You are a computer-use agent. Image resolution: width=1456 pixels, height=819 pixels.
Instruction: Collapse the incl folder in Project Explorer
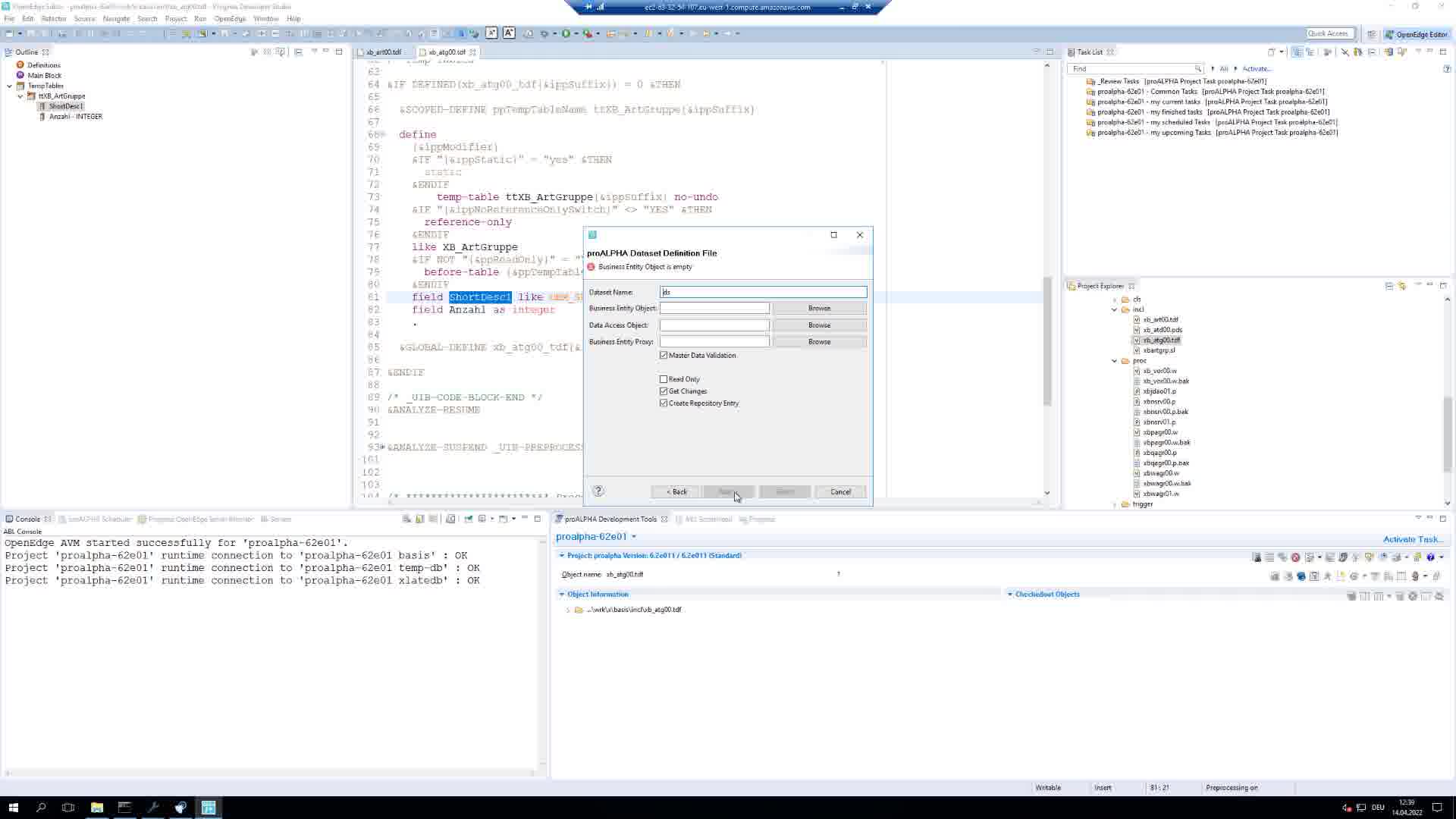pos(1115,309)
